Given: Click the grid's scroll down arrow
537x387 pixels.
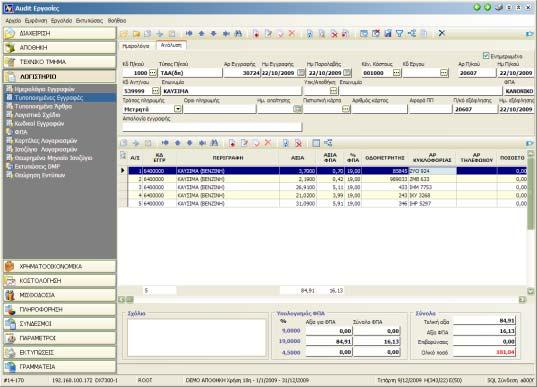Looking at the screenshot, I should [x=530, y=291].
